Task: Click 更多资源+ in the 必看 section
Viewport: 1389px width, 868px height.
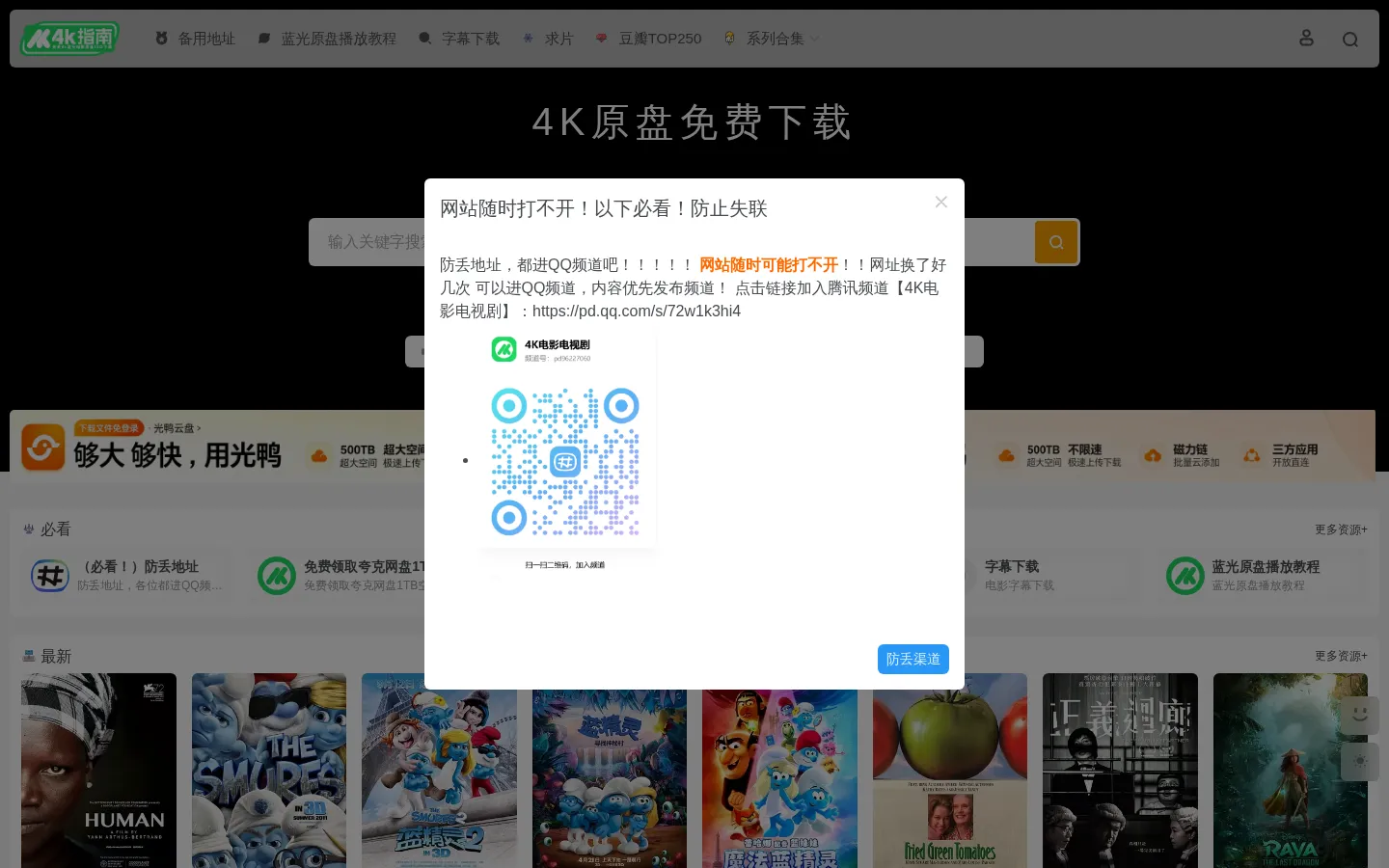Action: tap(1341, 529)
